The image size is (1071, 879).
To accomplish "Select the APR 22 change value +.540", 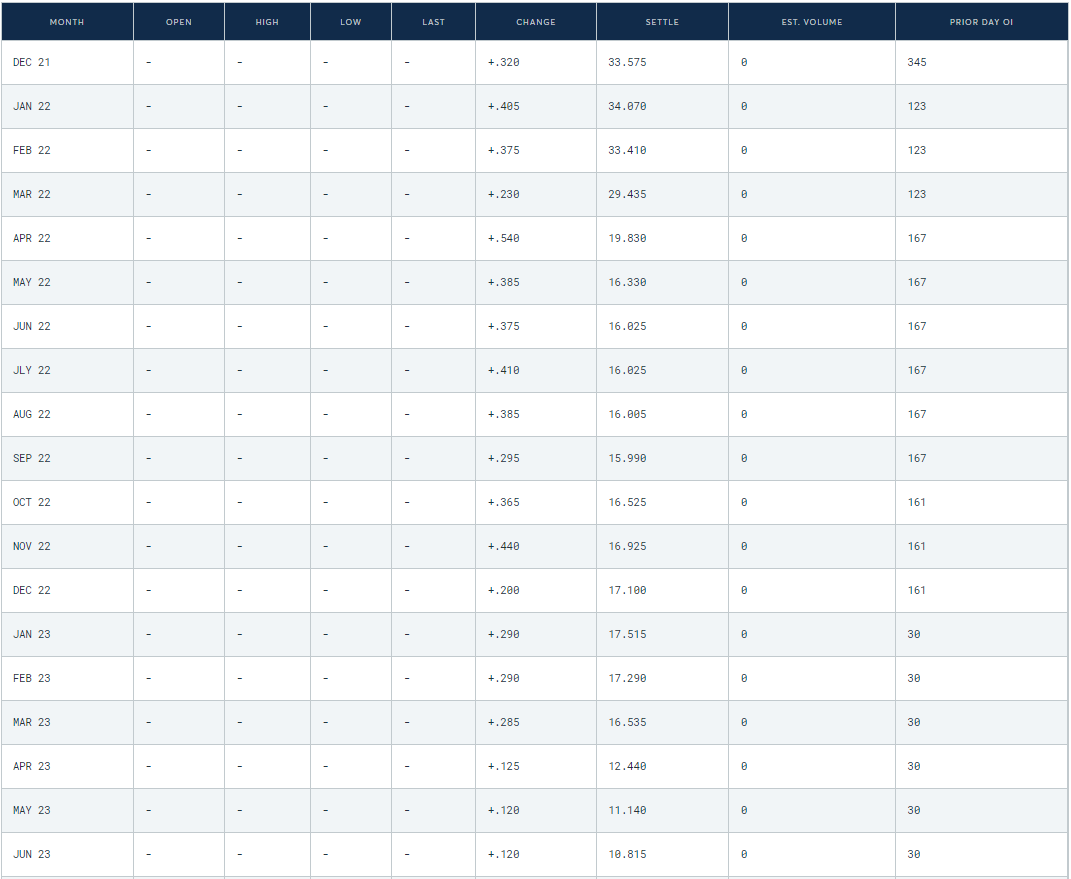I will [x=503, y=238].
